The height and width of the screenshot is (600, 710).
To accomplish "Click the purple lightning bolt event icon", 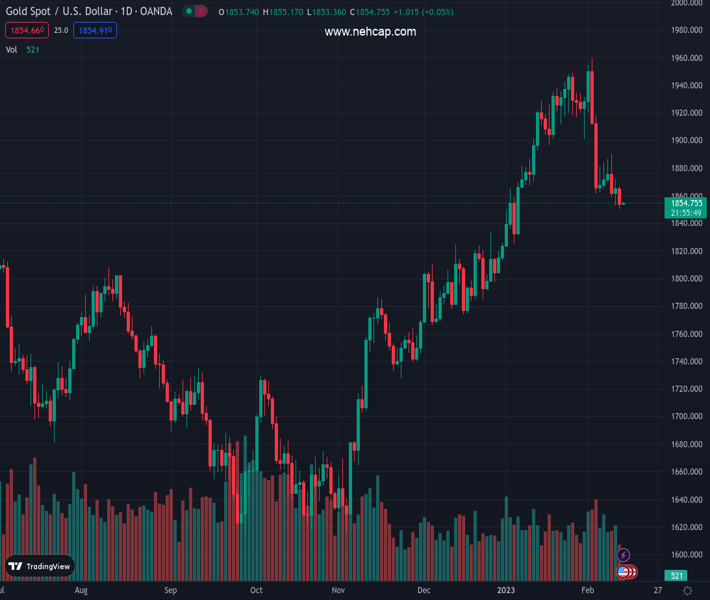I will coord(624,555).
